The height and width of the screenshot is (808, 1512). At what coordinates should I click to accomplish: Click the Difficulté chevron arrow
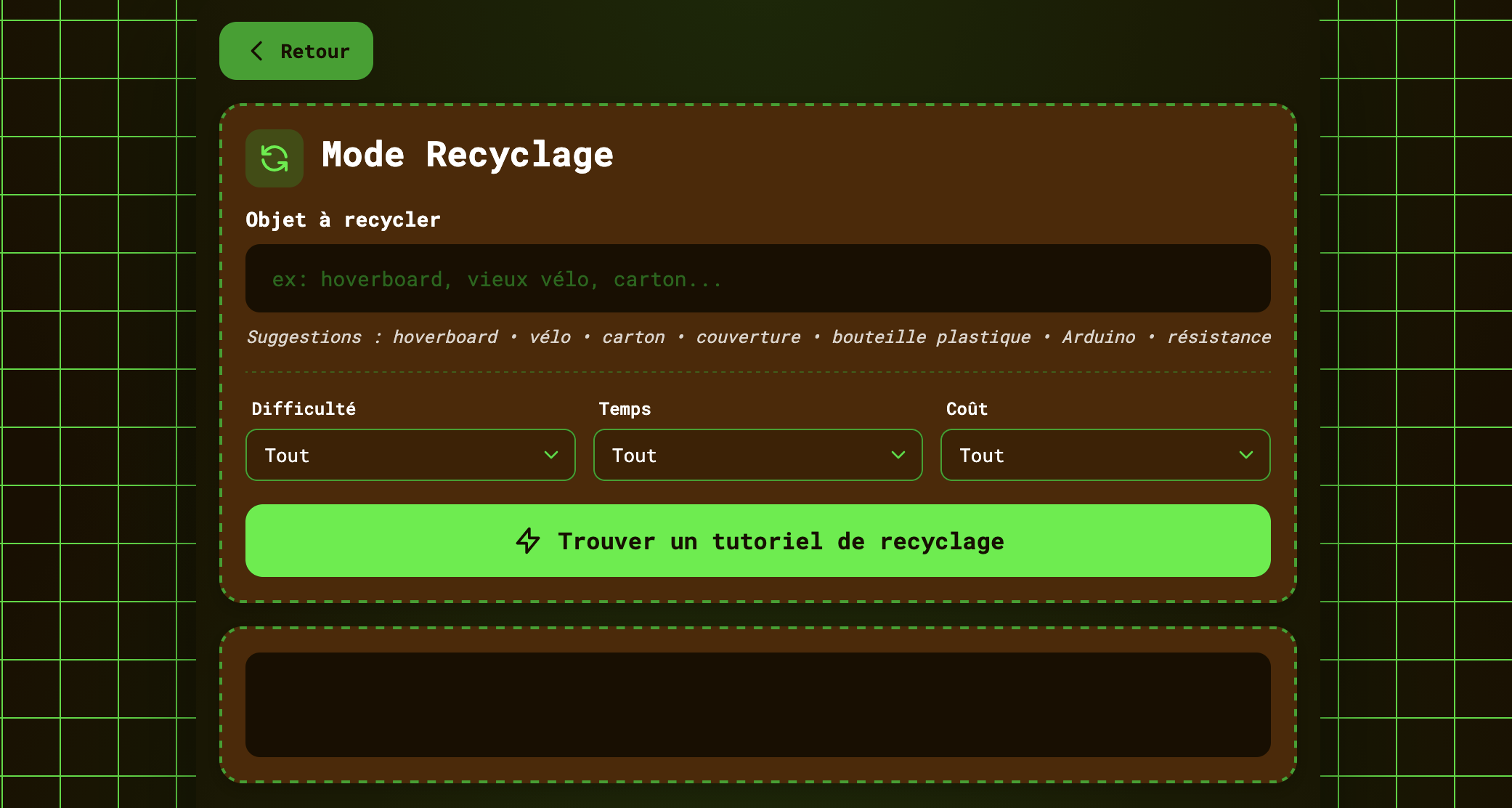(x=551, y=455)
